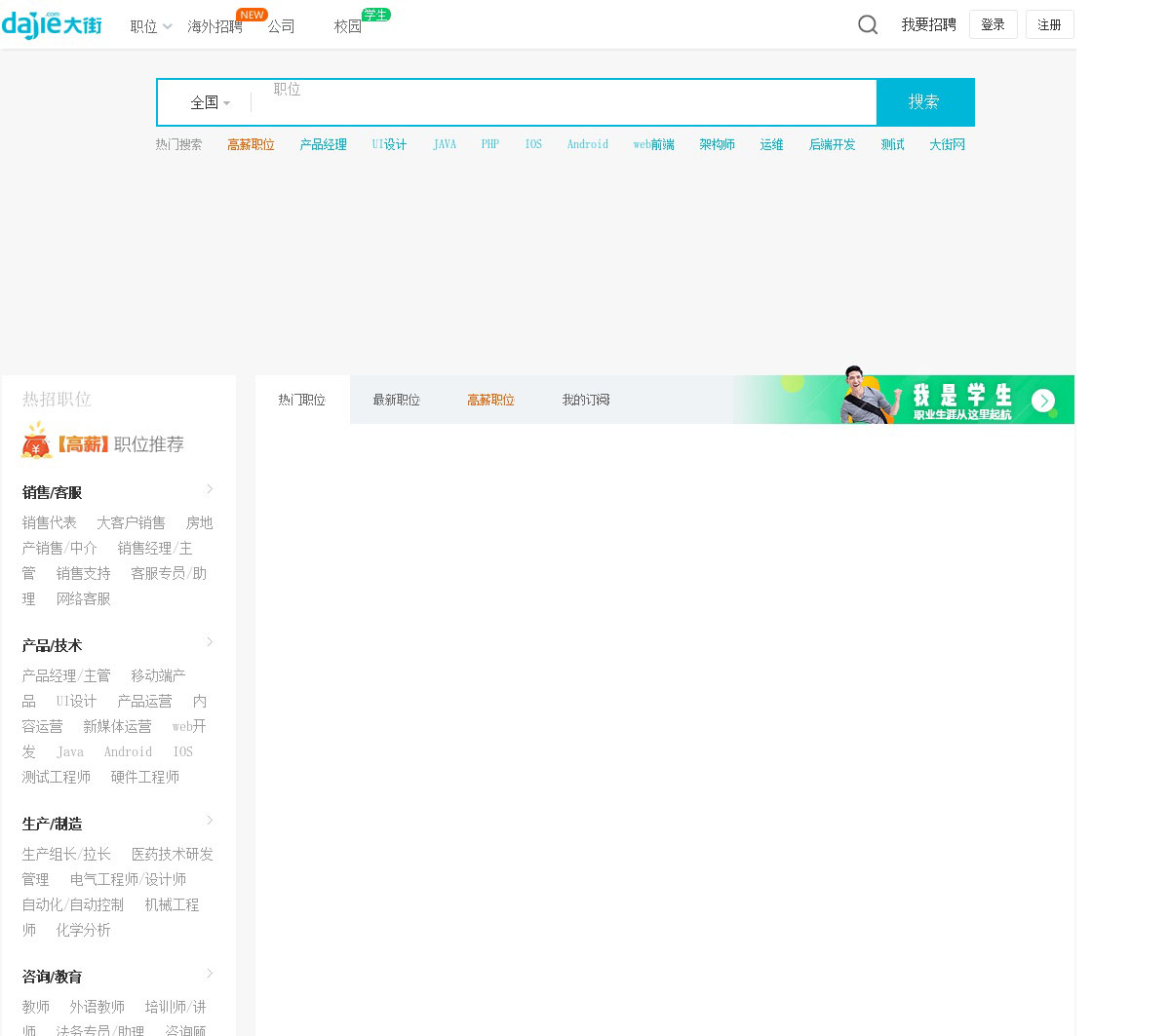Click the money bag high-salary icon
Image resolution: width=1170 pixels, height=1036 pixels.
37,441
